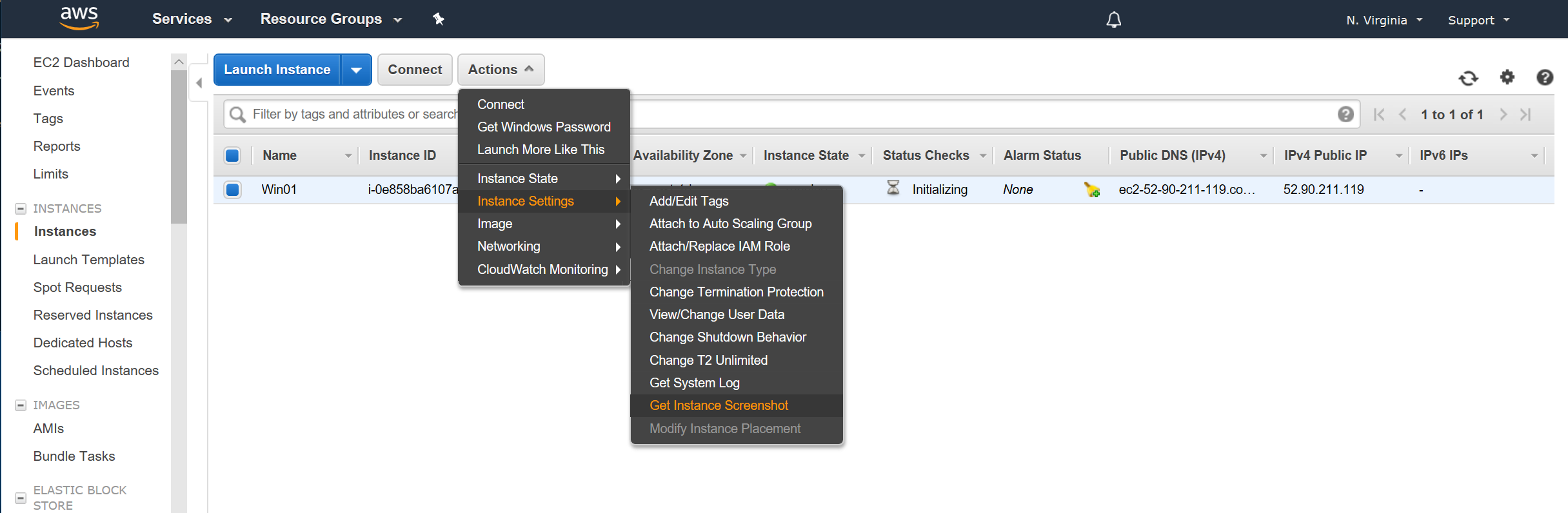
Task: Go to last page of results
Action: [x=1525, y=115]
